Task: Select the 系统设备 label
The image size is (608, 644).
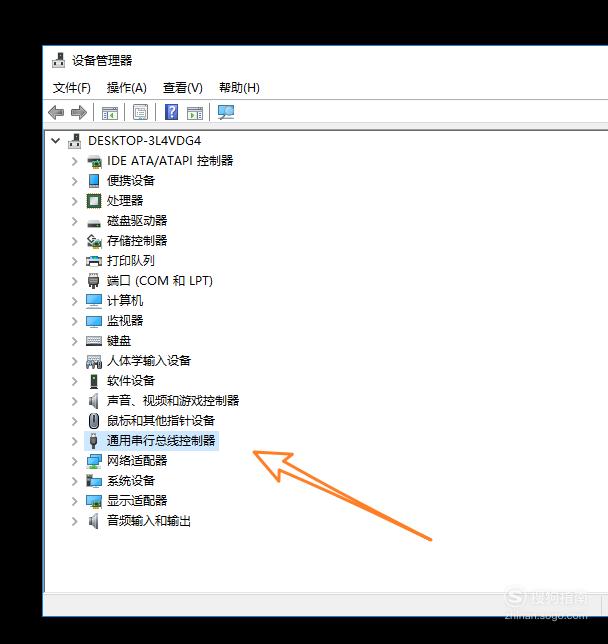Action: pyautogui.click(x=131, y=481)
